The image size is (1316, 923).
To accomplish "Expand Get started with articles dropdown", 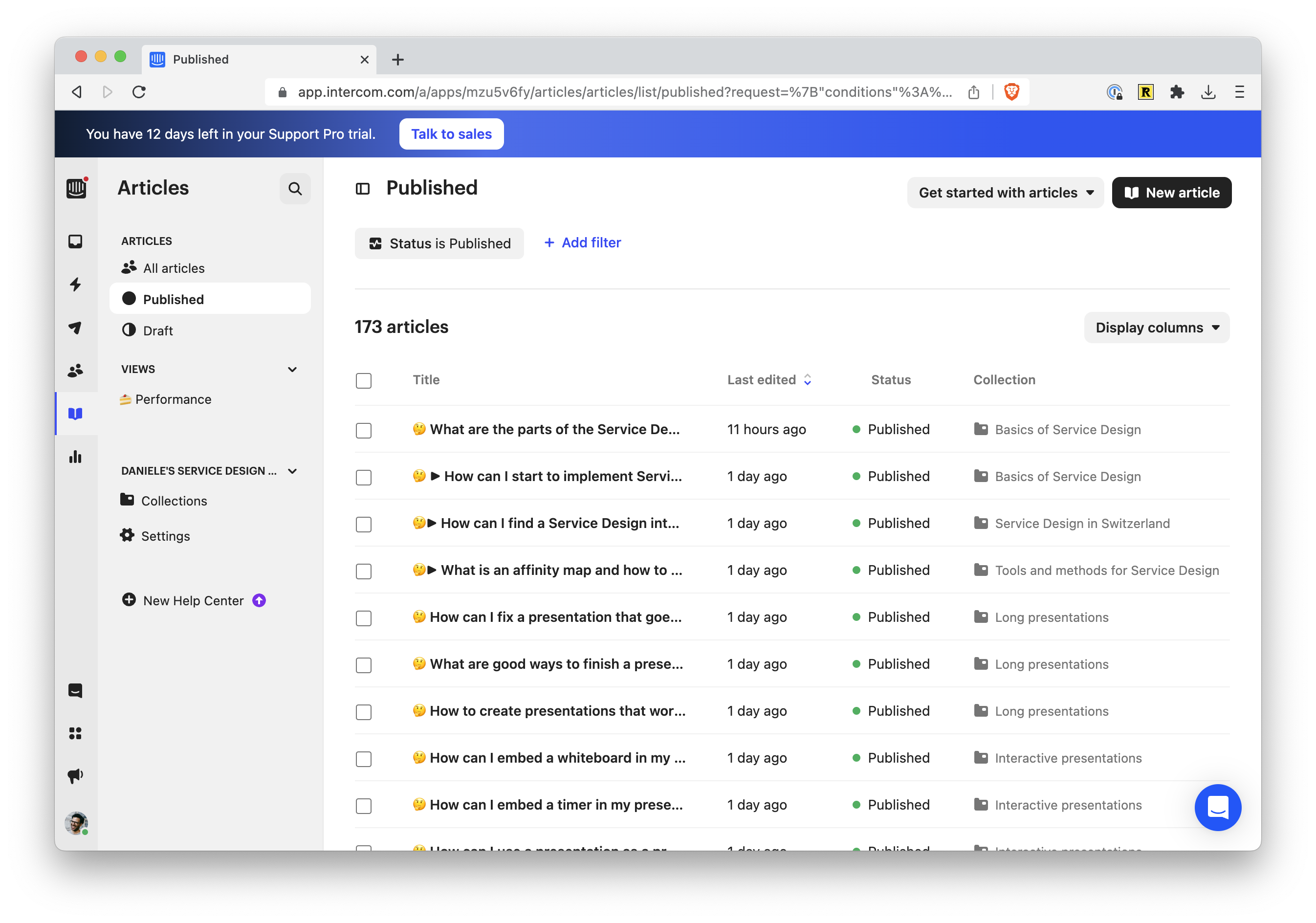I will (1005, 193).
